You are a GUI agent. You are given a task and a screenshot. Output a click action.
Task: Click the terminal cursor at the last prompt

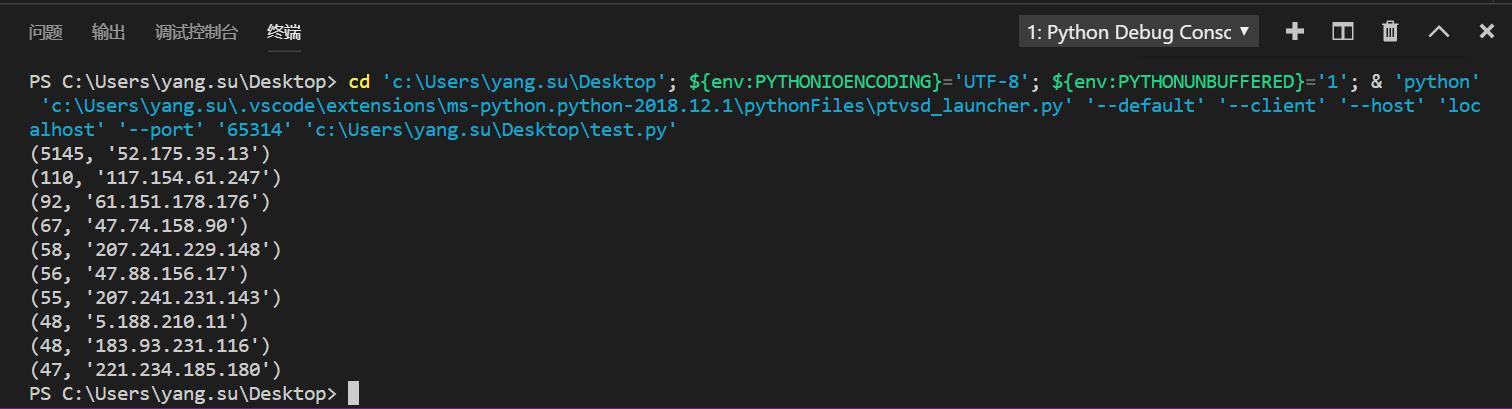click(353, 394)
